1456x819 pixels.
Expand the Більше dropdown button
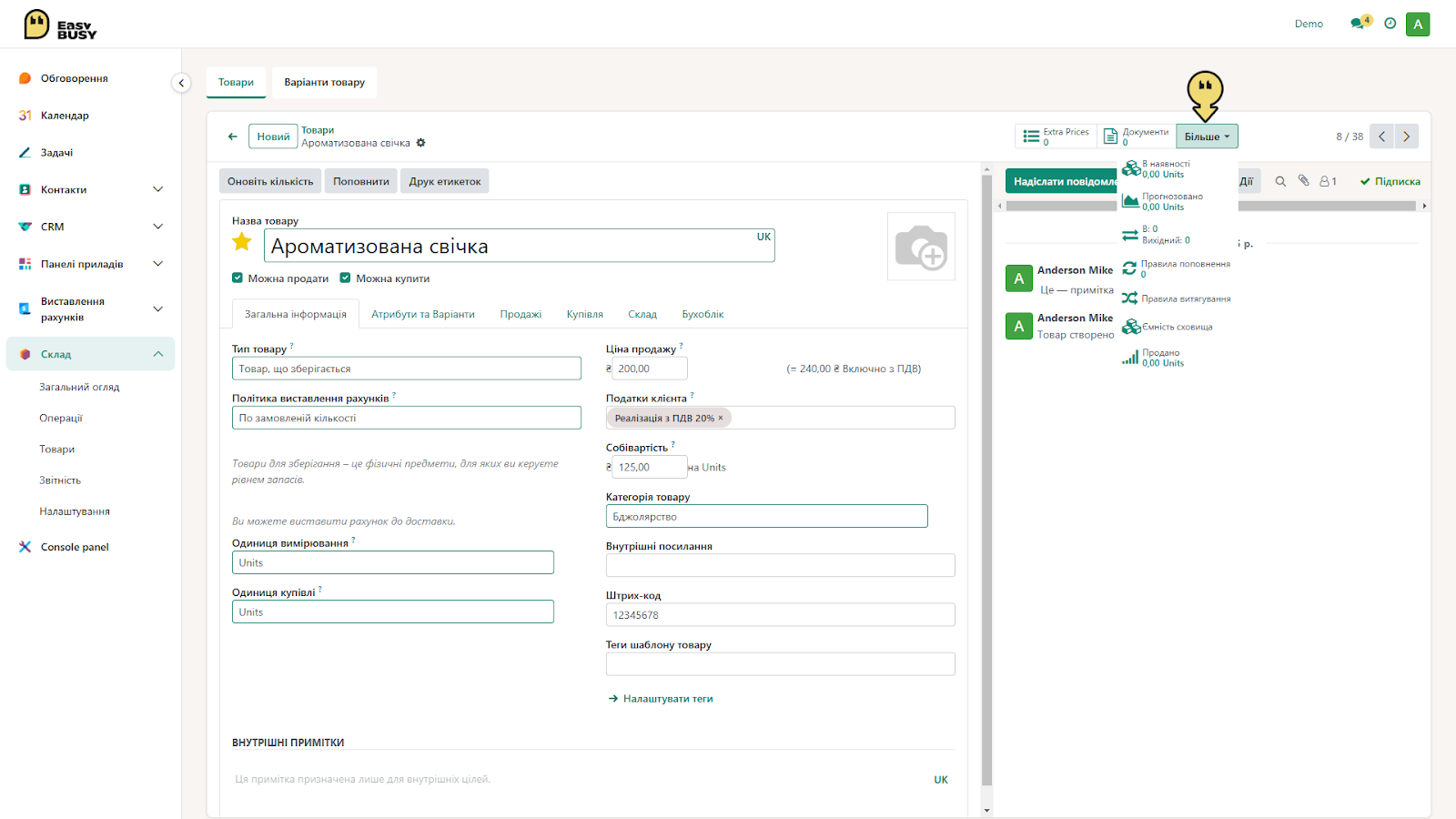pos(1207,136)
